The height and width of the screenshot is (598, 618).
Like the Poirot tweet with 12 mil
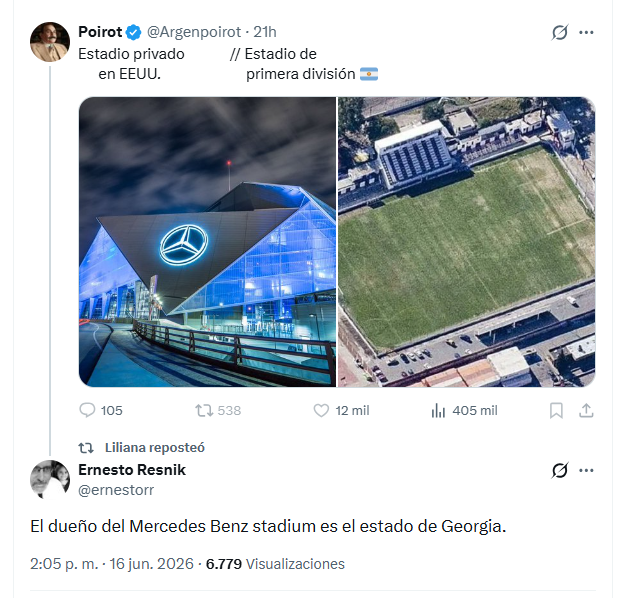[x=321, y=410]
